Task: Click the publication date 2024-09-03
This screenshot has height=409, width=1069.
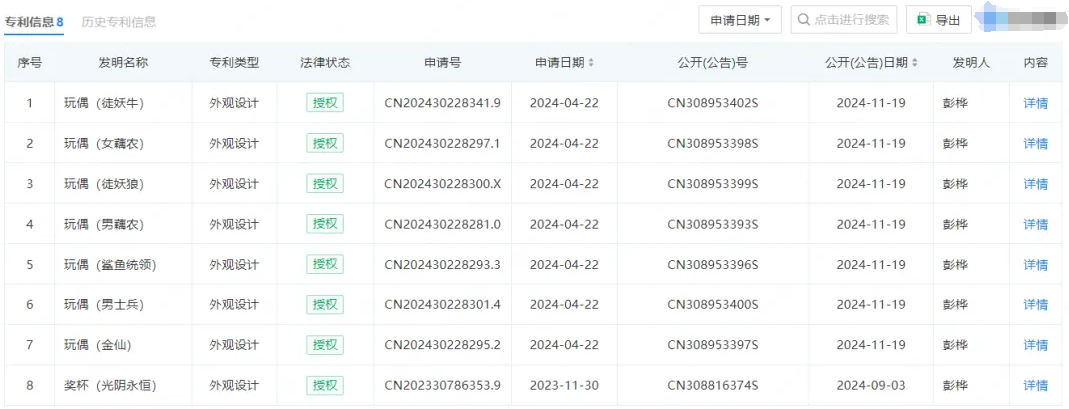Action: 871,386
